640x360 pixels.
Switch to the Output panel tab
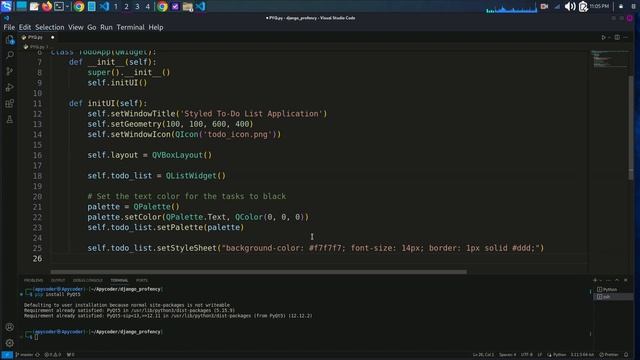58,280
